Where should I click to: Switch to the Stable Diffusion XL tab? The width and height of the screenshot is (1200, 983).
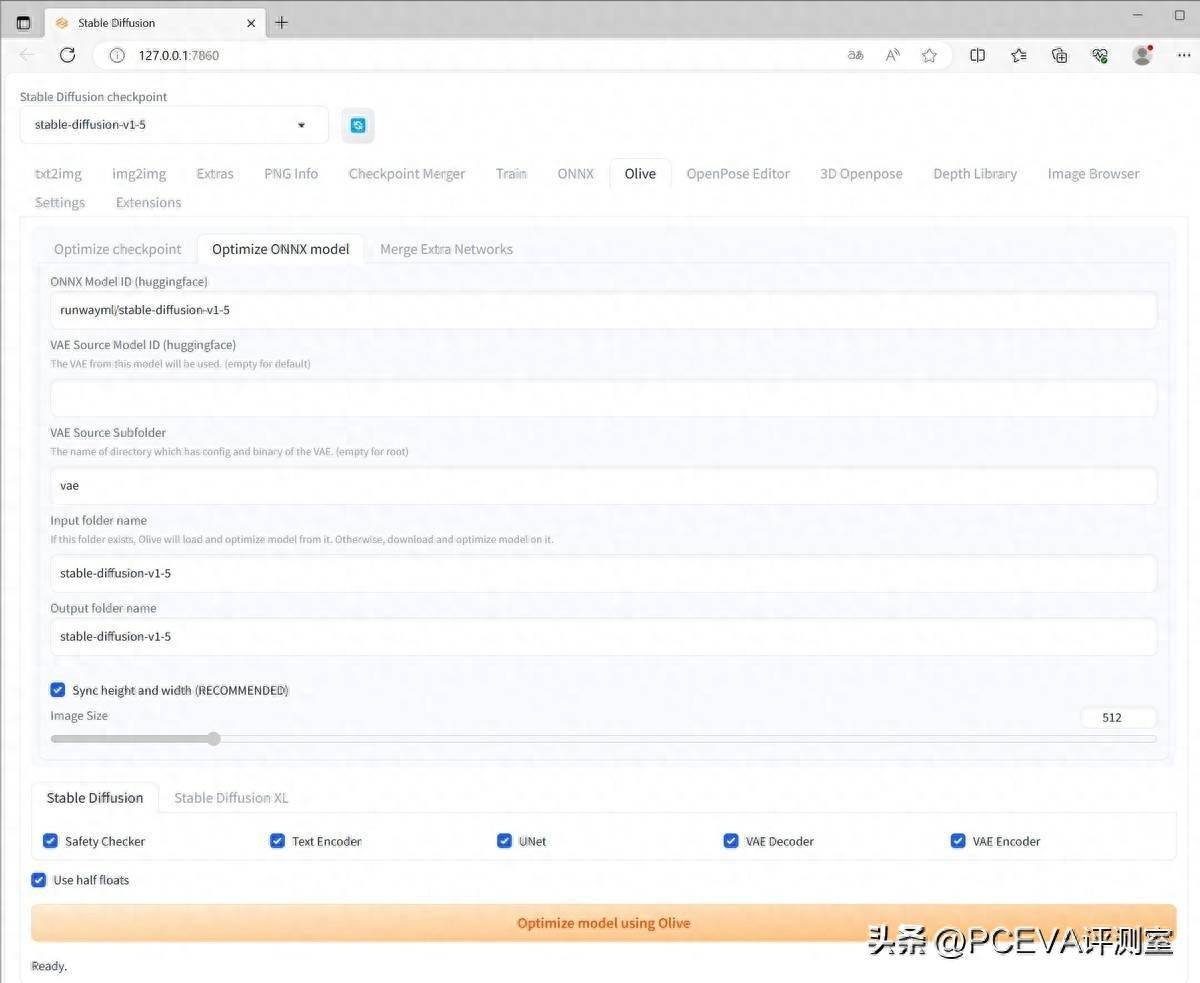point(230,797)
